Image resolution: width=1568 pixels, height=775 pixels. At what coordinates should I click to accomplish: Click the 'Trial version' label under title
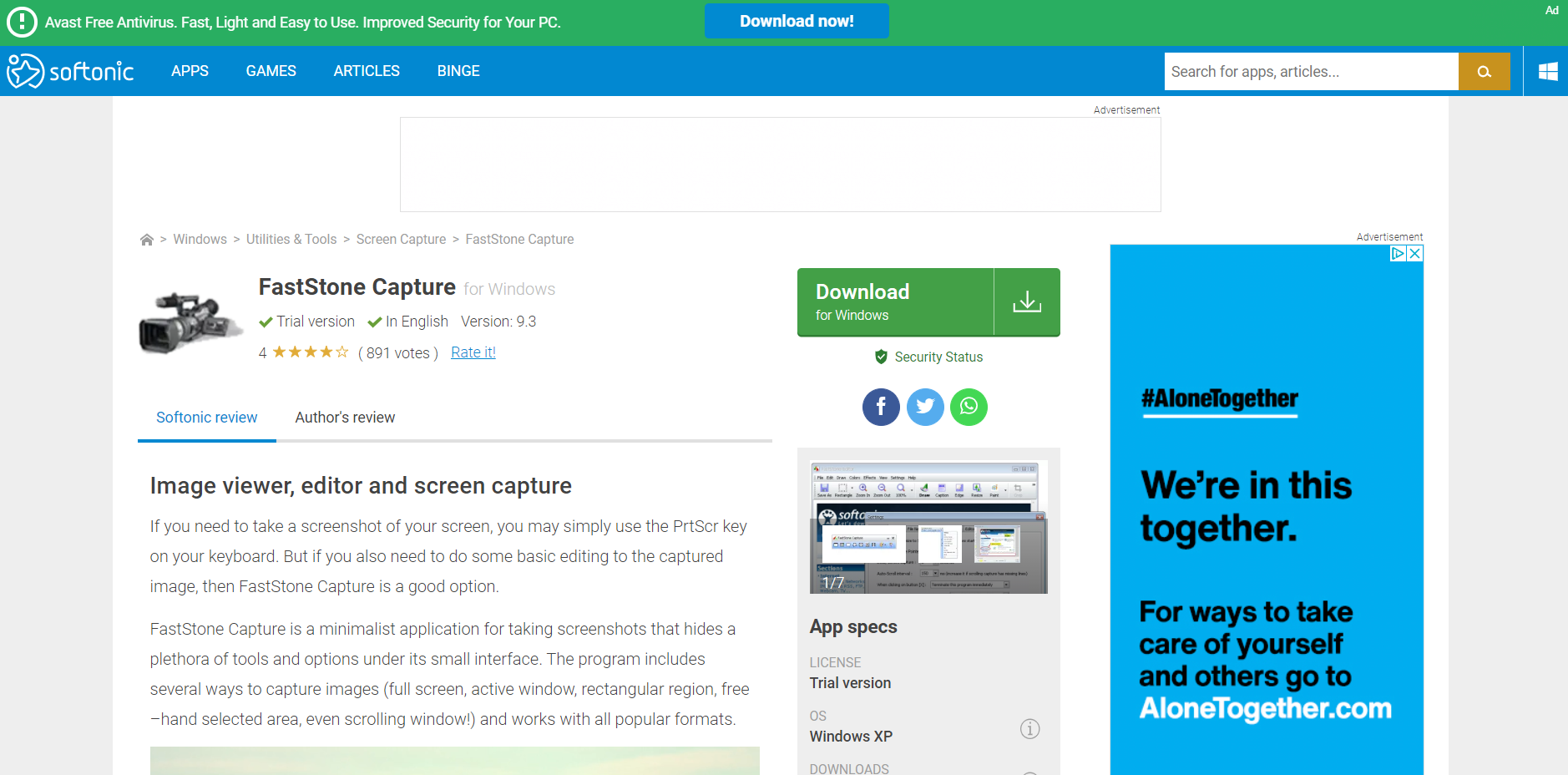tap(316, 322)
